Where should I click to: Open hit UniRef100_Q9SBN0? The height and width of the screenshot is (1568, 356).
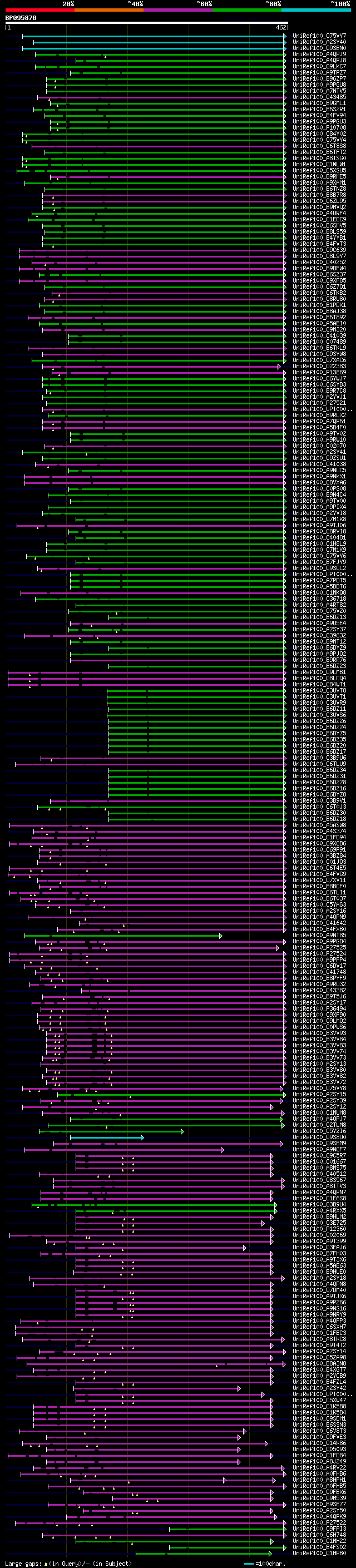[319, 49]
